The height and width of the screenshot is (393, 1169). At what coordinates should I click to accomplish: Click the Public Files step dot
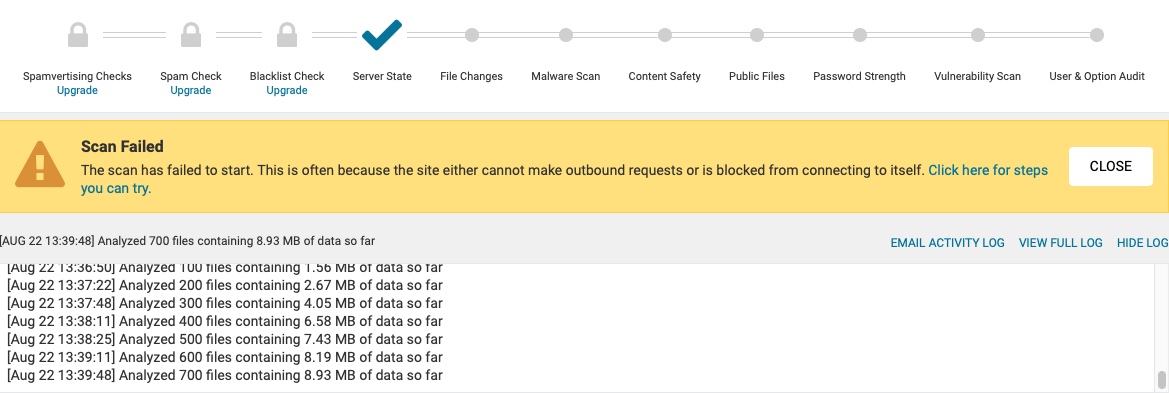757,35
